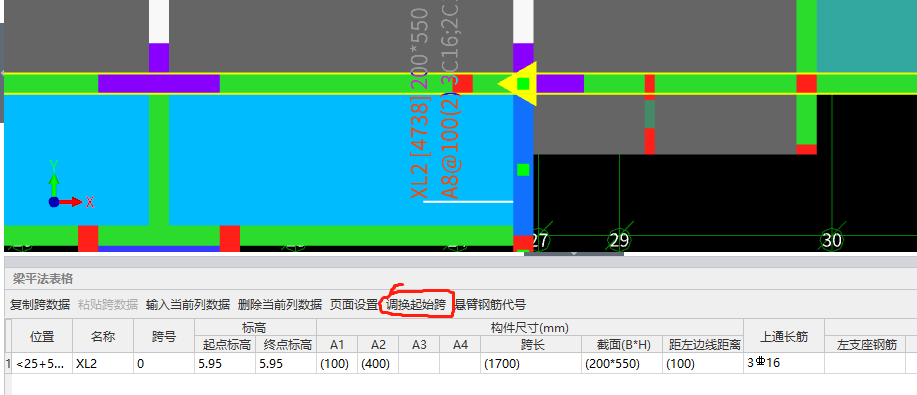Screen dimensions: 917x395
Task: Click 粘贴跨数据 button
Action: tap(108, 304)
